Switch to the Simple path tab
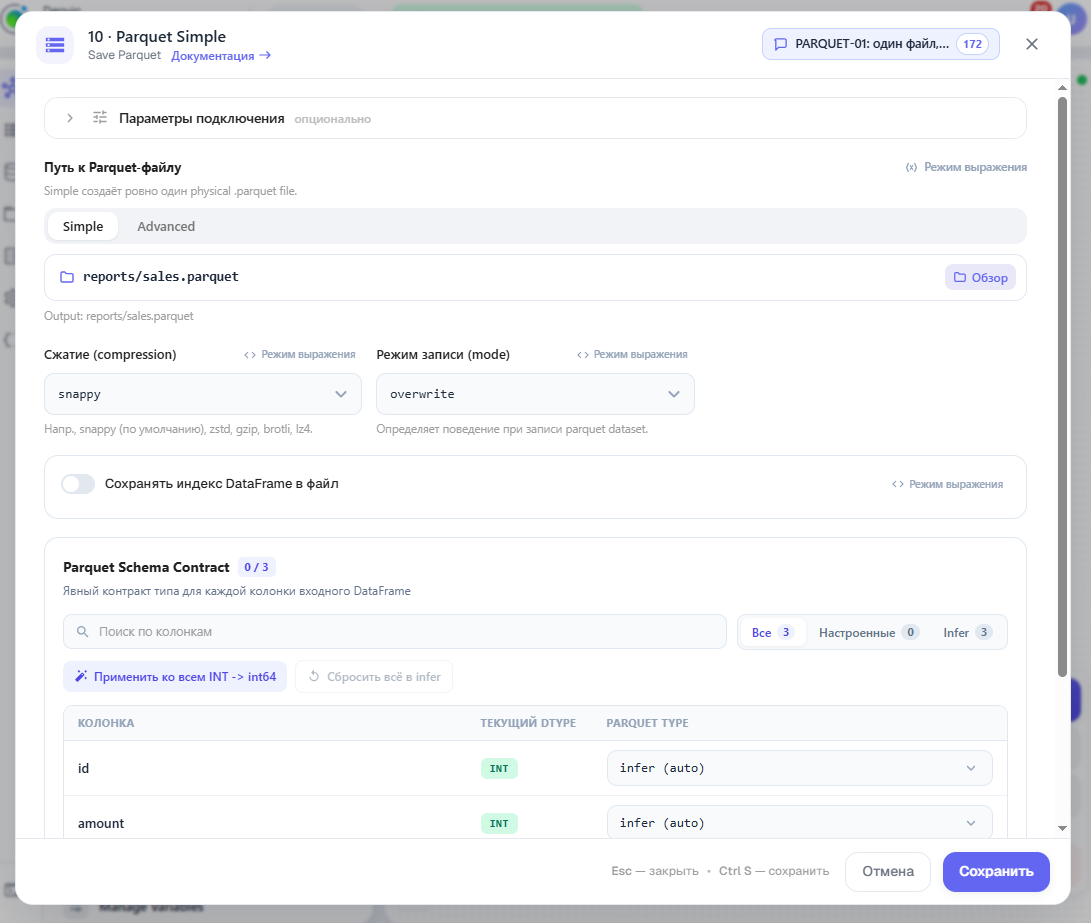Screen dimensions: 1091x923 click(83, 226)
